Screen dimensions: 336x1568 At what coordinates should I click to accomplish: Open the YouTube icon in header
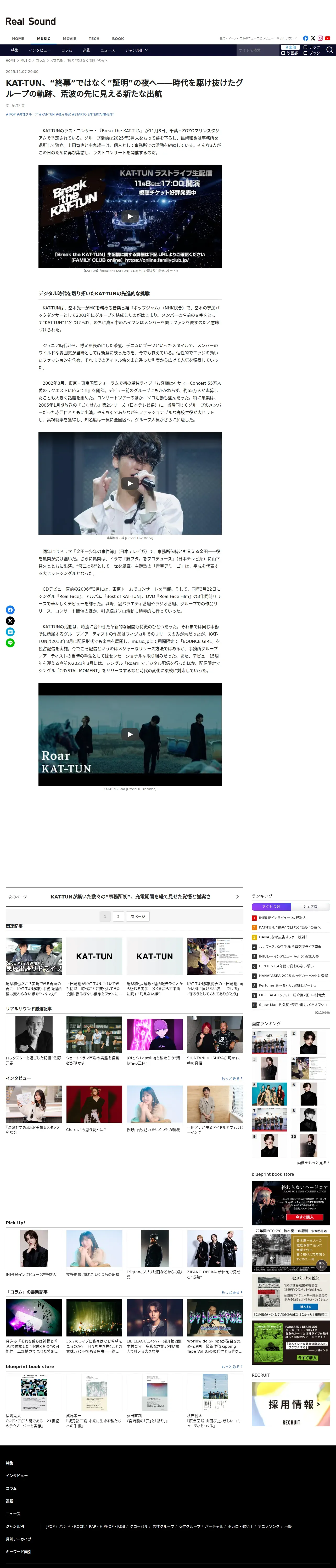click(327, 38)
